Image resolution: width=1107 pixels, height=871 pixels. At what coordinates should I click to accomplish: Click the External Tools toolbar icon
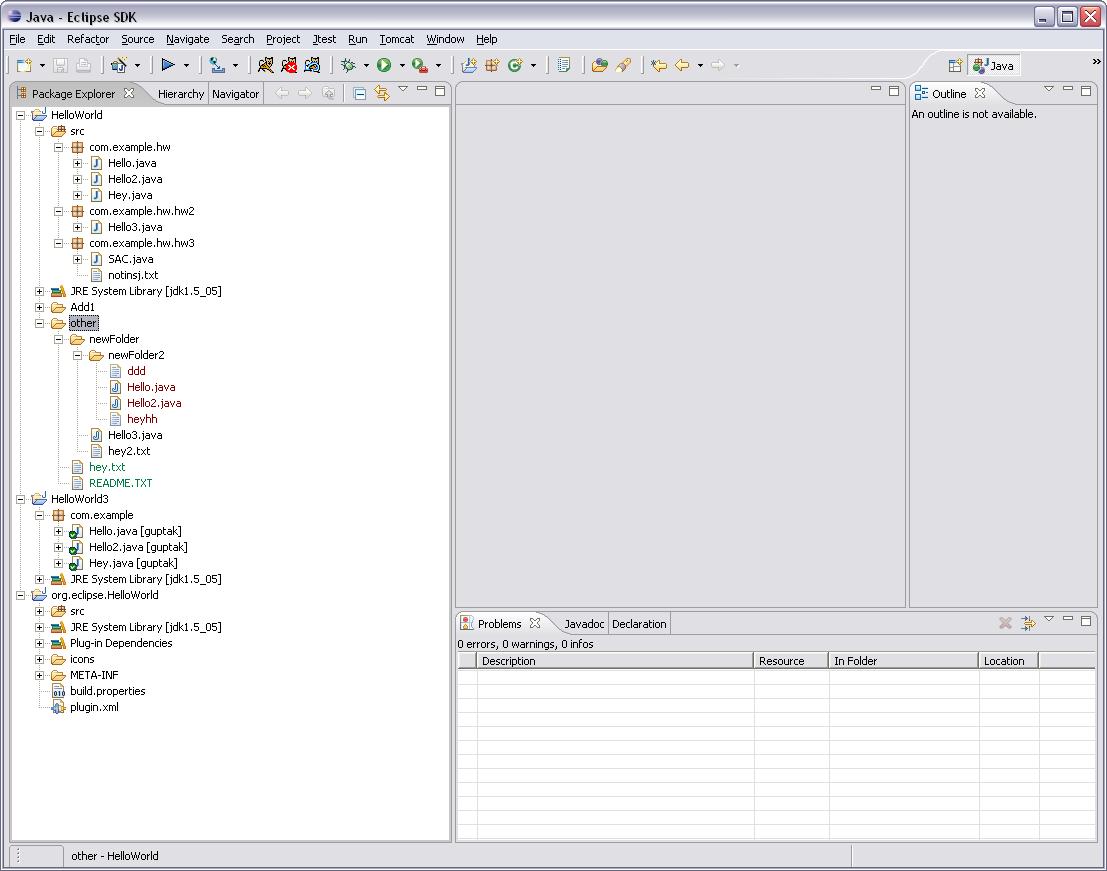[x=217, y=66]
